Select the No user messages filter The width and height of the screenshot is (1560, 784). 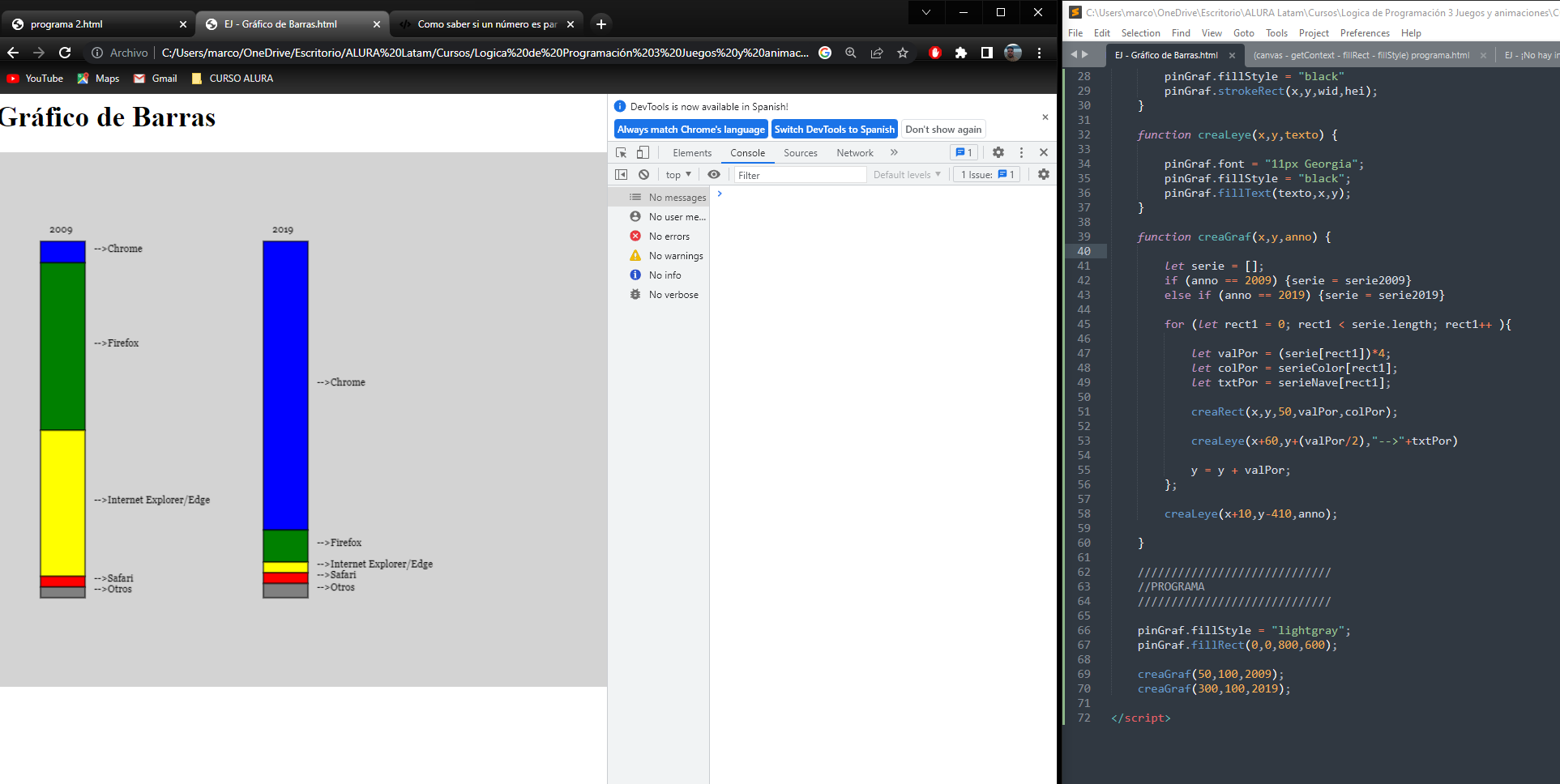pyautogui.click(x=659, y=217)
